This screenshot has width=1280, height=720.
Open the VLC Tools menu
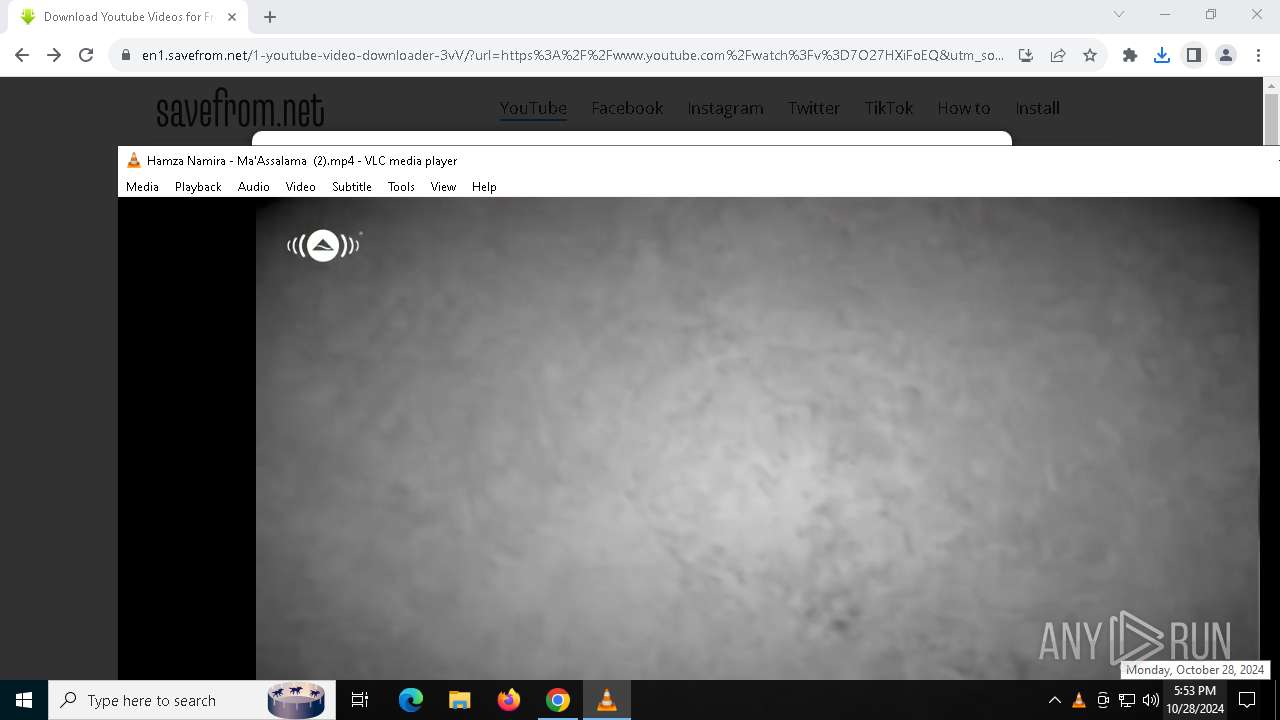coord(401,187)
